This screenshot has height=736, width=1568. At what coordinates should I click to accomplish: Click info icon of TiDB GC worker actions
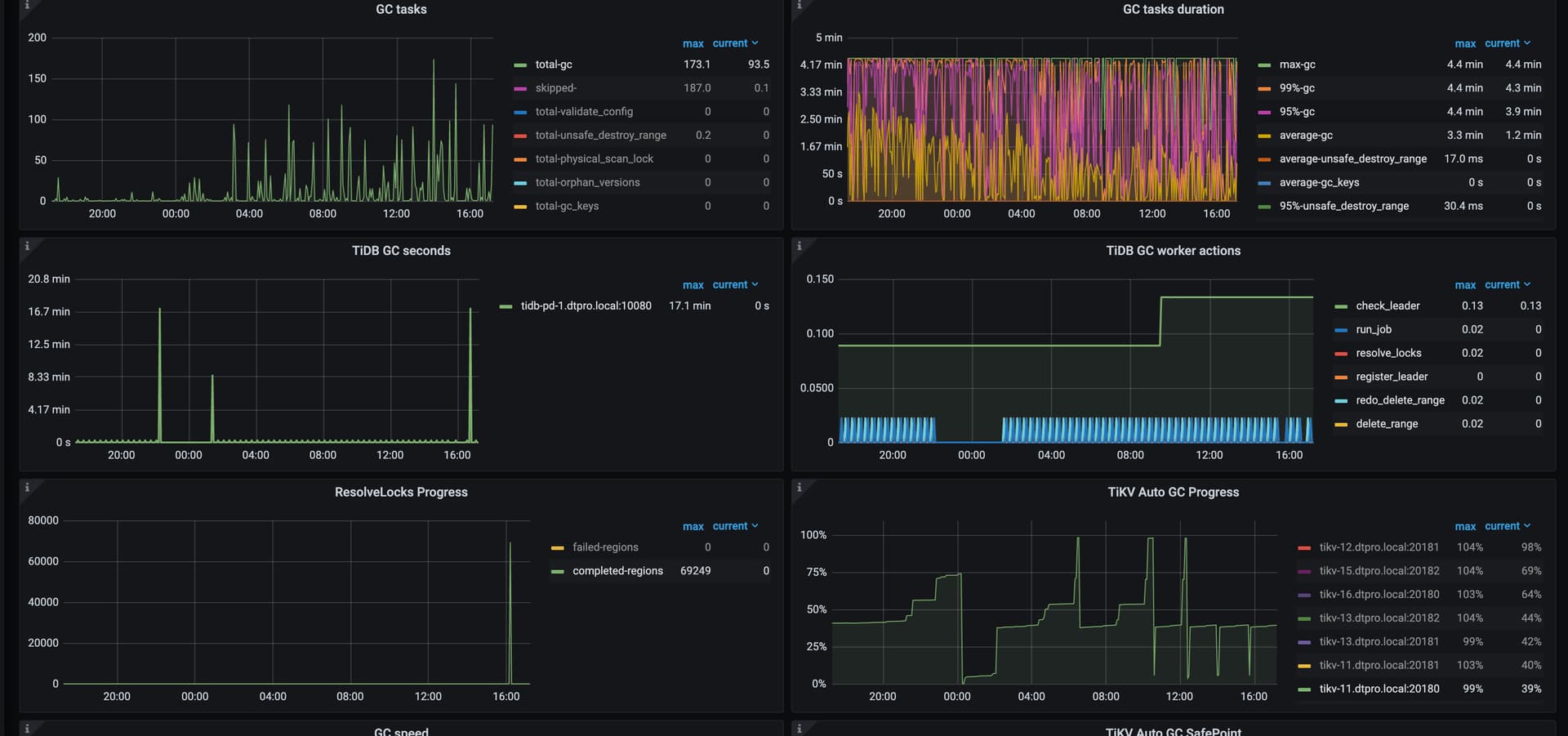(x=799, y=246)
